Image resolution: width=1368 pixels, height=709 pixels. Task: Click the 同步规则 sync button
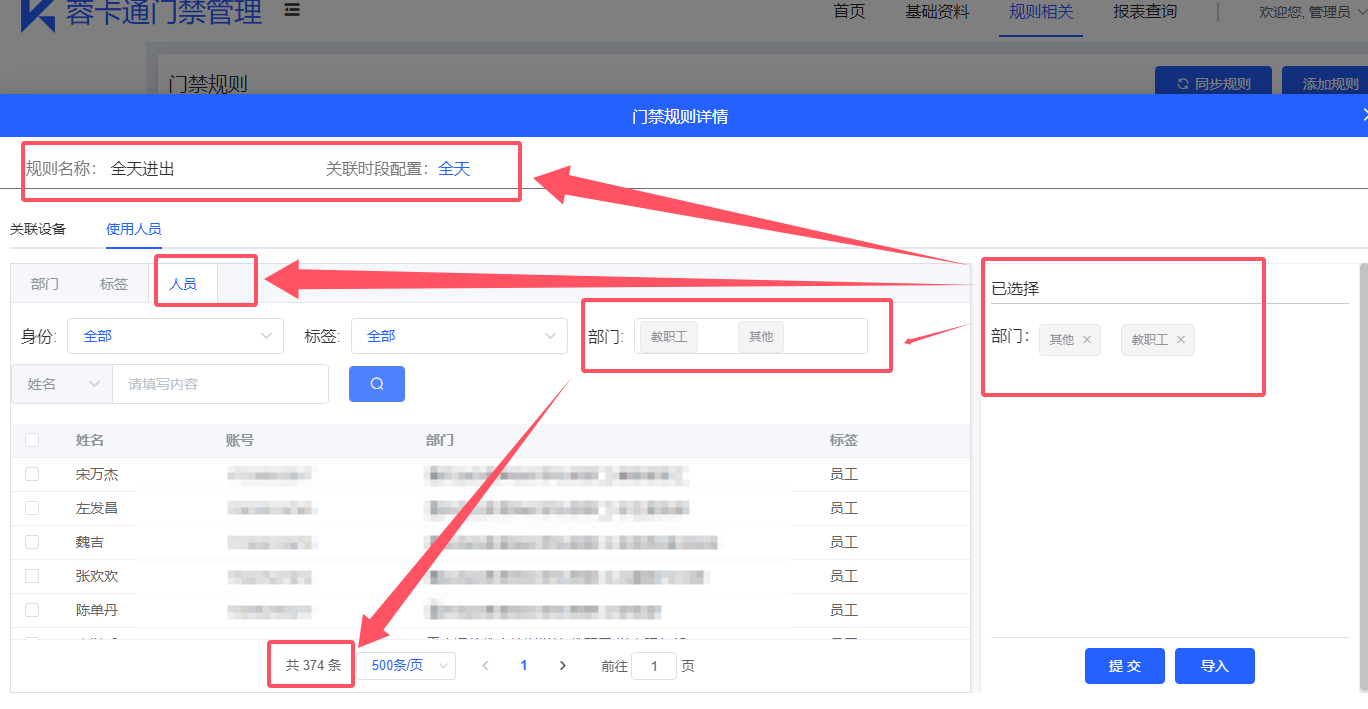[x=1213, y=84]
